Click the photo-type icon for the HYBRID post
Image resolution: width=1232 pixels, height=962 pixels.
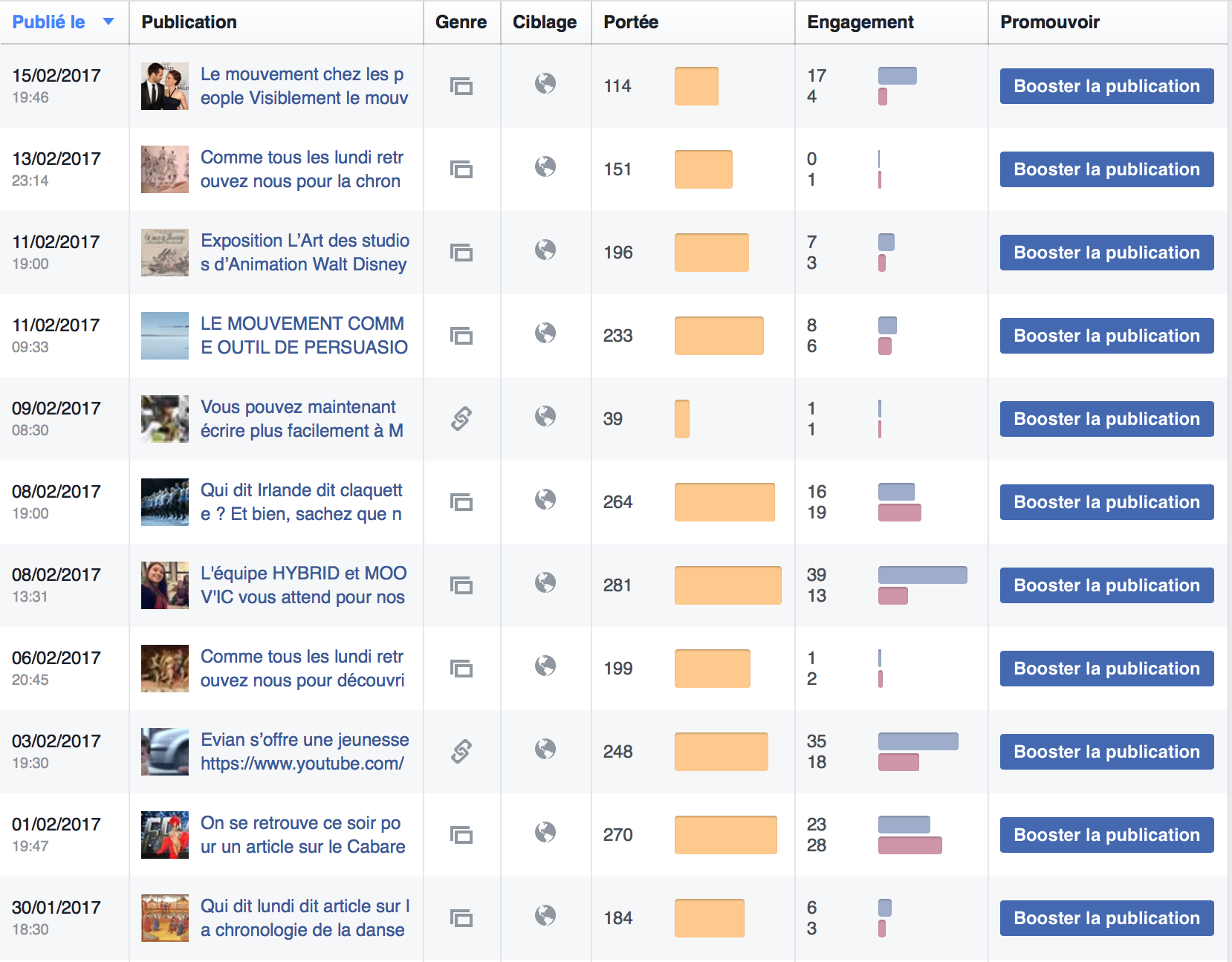click(x=461, y=585)
